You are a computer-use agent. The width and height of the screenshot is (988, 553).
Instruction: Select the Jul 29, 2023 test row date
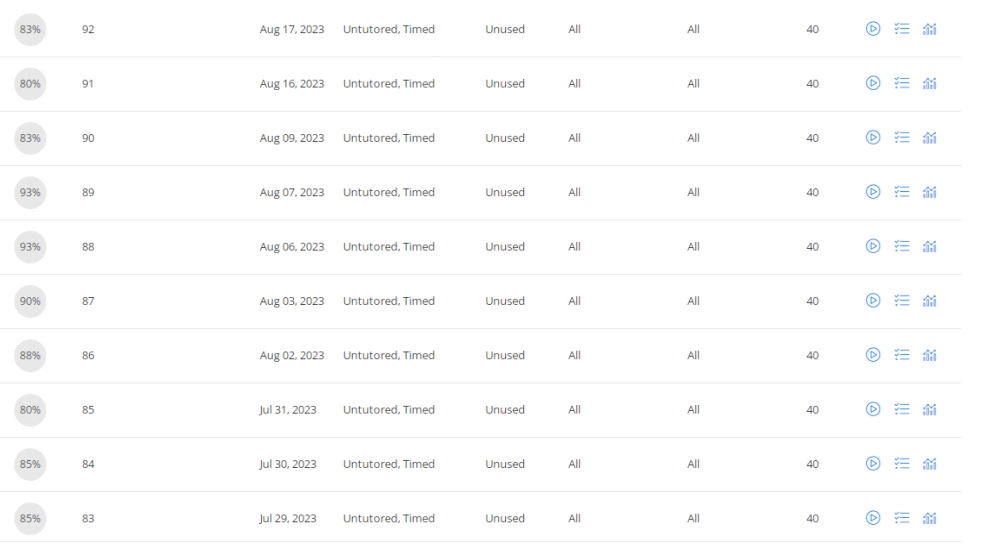(x=288, y=518)
